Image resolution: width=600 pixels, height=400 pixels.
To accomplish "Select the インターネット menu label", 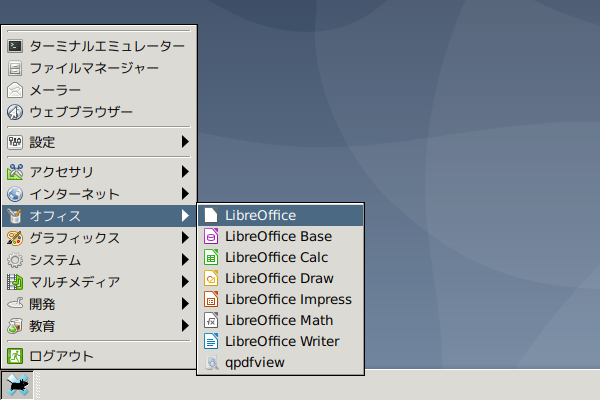I will coord(75,194).
